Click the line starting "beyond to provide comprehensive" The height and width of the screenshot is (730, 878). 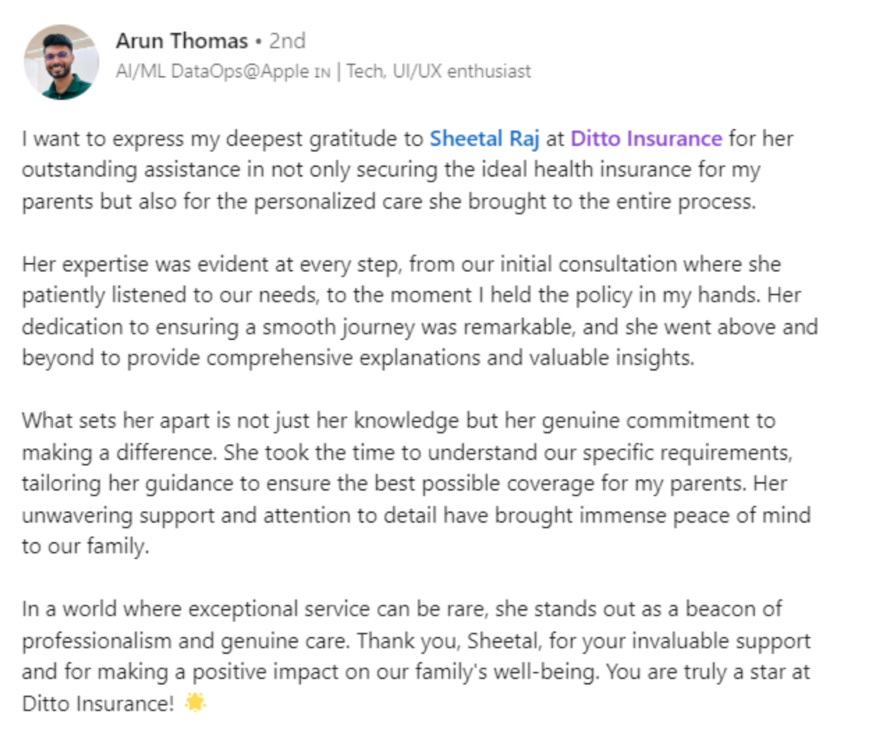[x=357, y=358]
